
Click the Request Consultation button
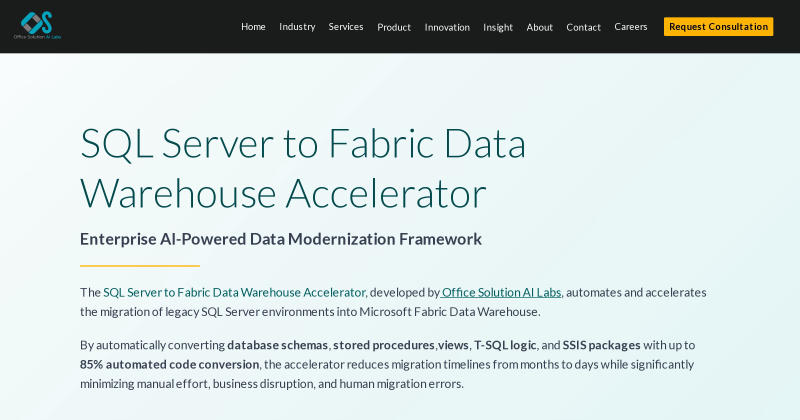tap(718, 27)
